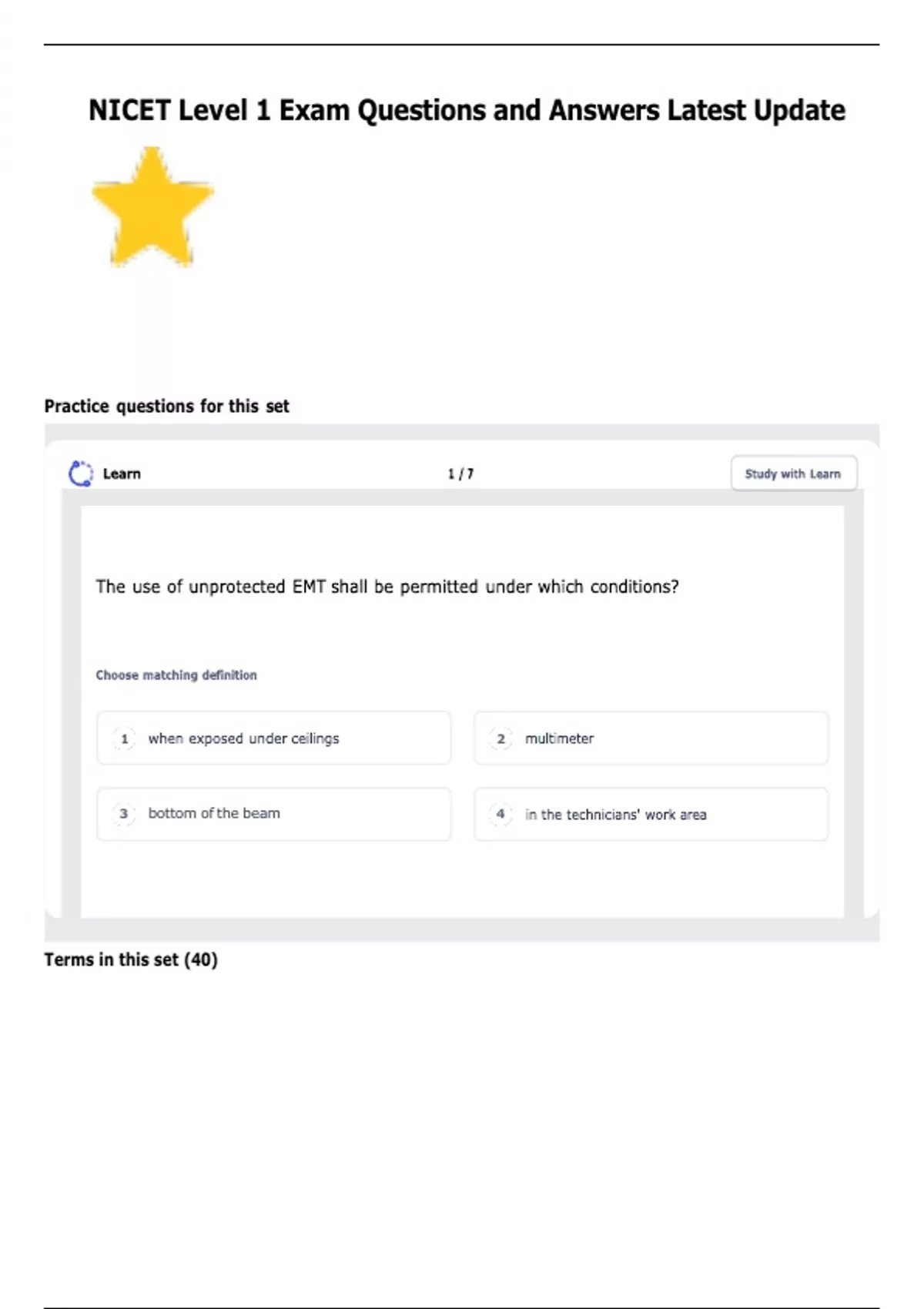This screenshot has width=924, height=1309.
Task: Click the question text about unprotected EMT
Action: (387, 586)
